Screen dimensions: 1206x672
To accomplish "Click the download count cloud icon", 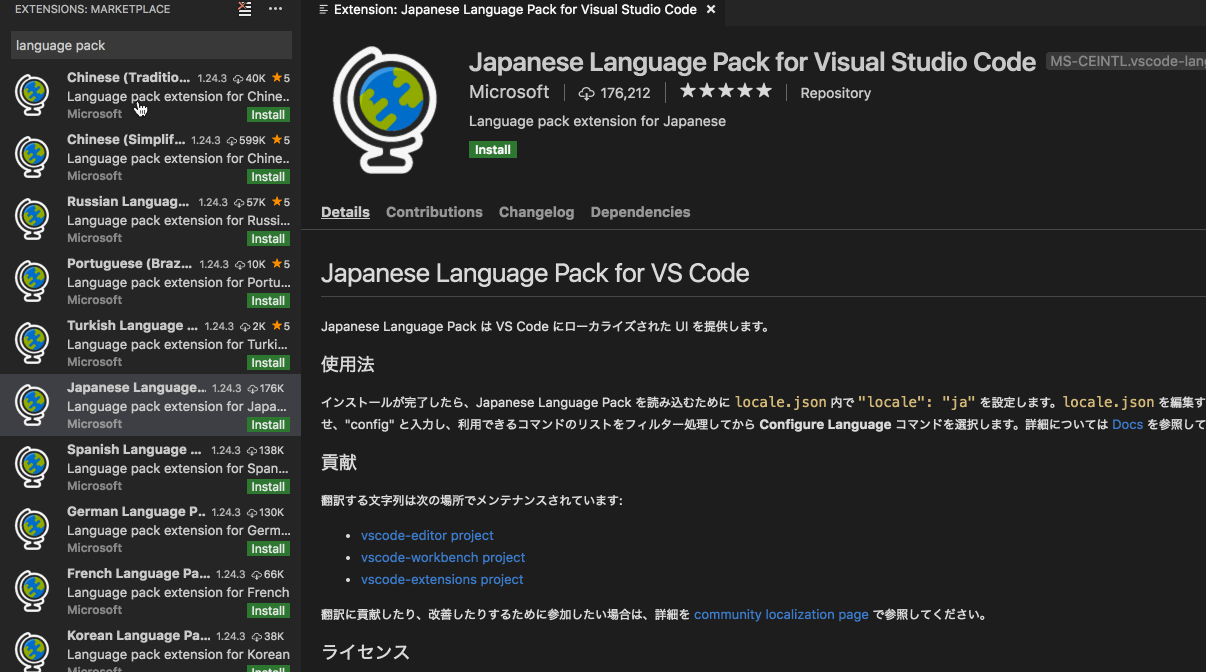I will coord(585,92).
